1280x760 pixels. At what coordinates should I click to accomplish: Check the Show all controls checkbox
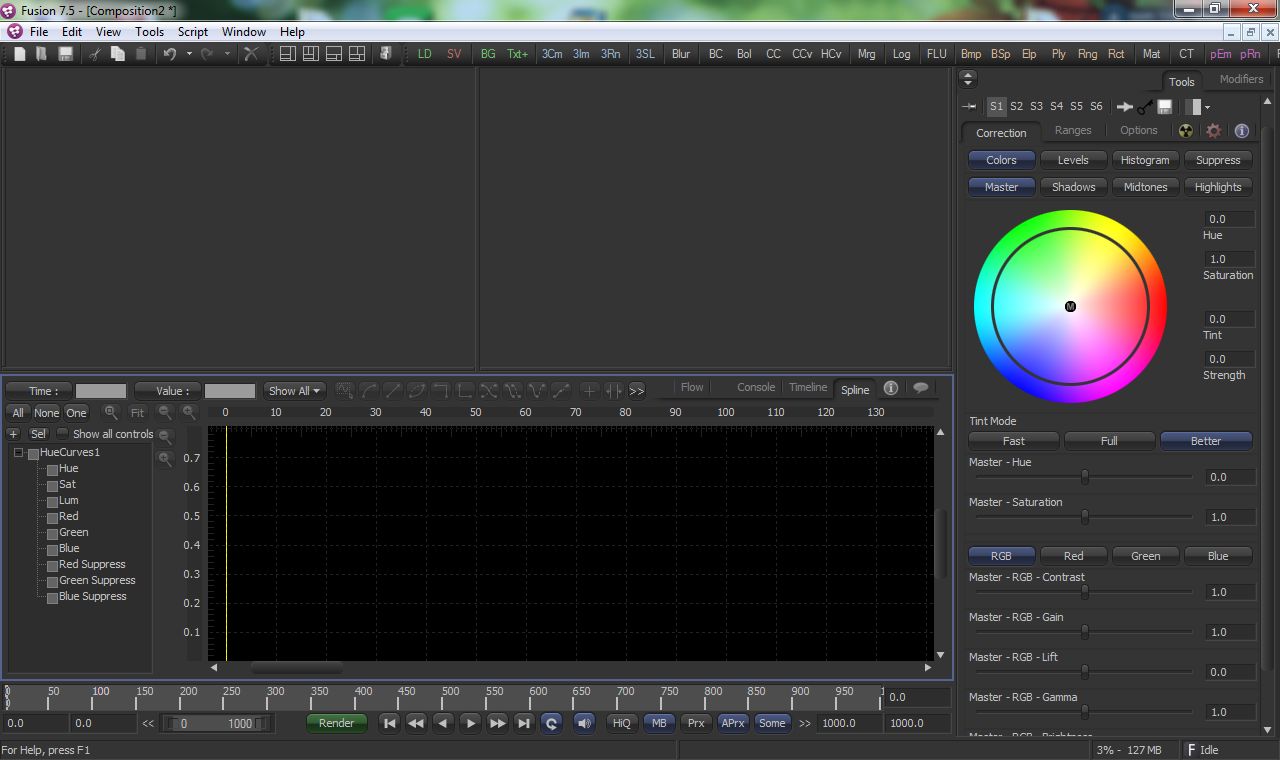click(x=62, y=434)
